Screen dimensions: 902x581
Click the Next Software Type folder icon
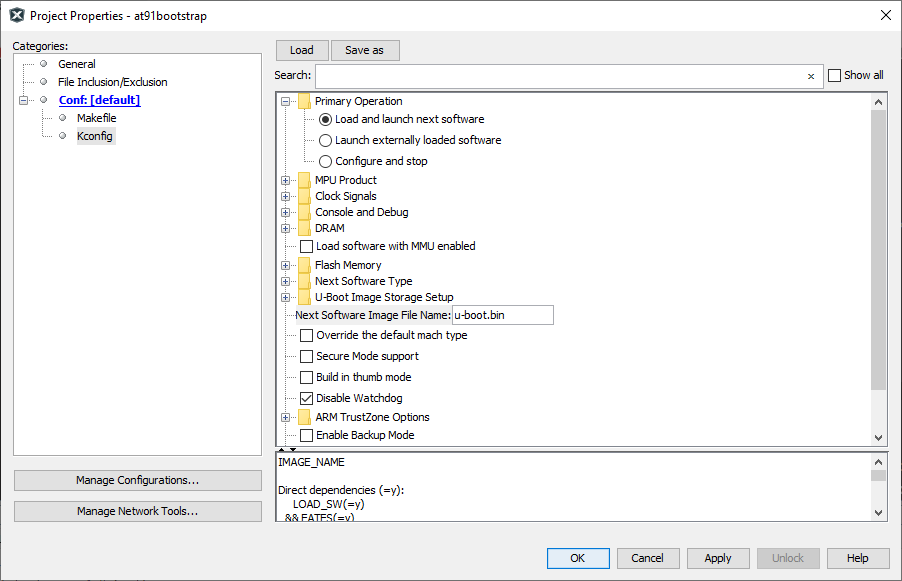[304, 281]
